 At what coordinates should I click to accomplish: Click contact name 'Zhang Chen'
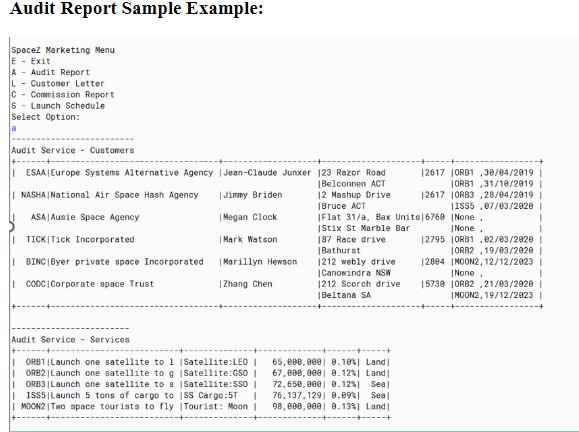[248, 284]
